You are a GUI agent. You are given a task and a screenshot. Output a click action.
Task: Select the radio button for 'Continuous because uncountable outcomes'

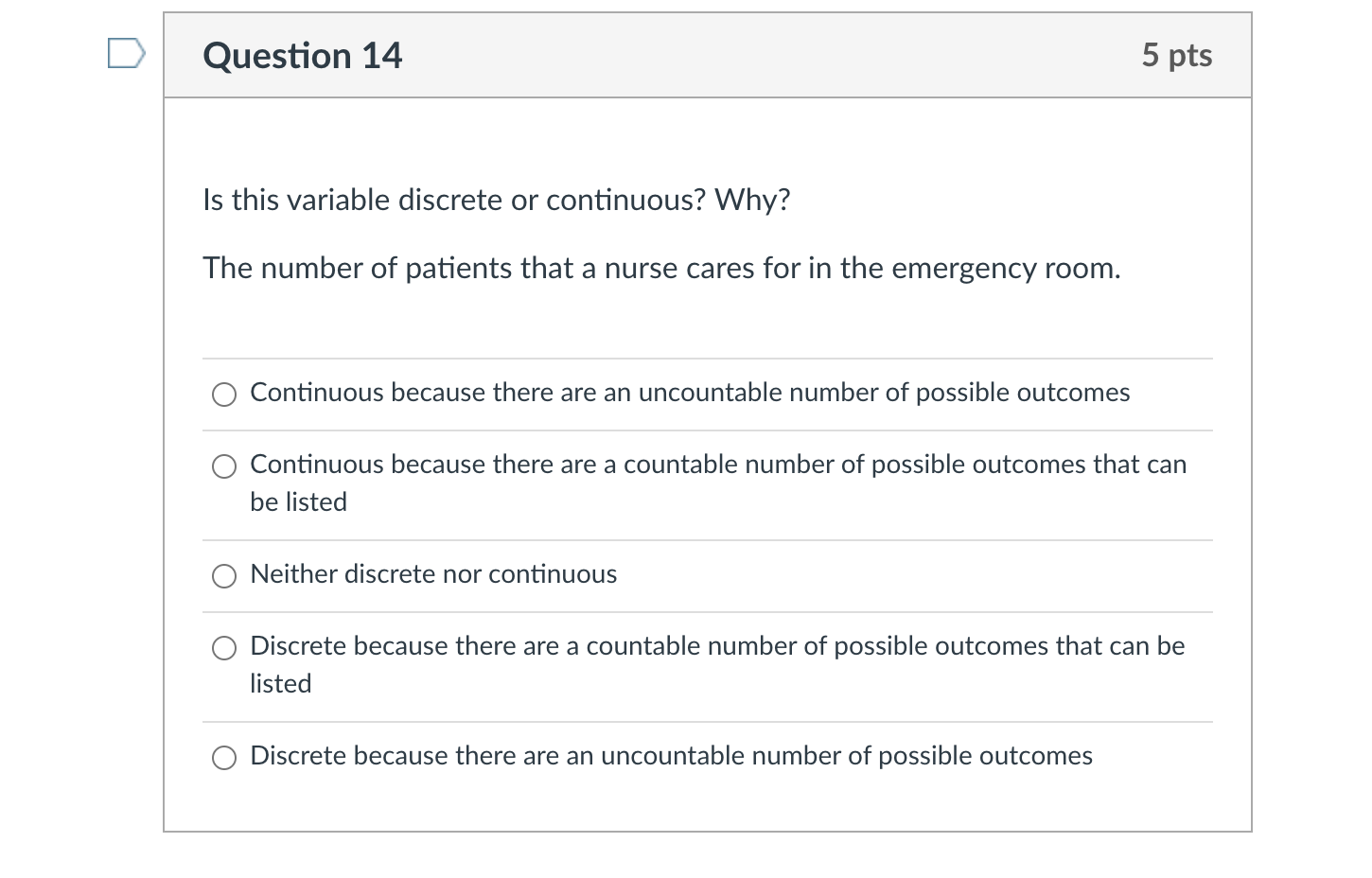[224, 395]
